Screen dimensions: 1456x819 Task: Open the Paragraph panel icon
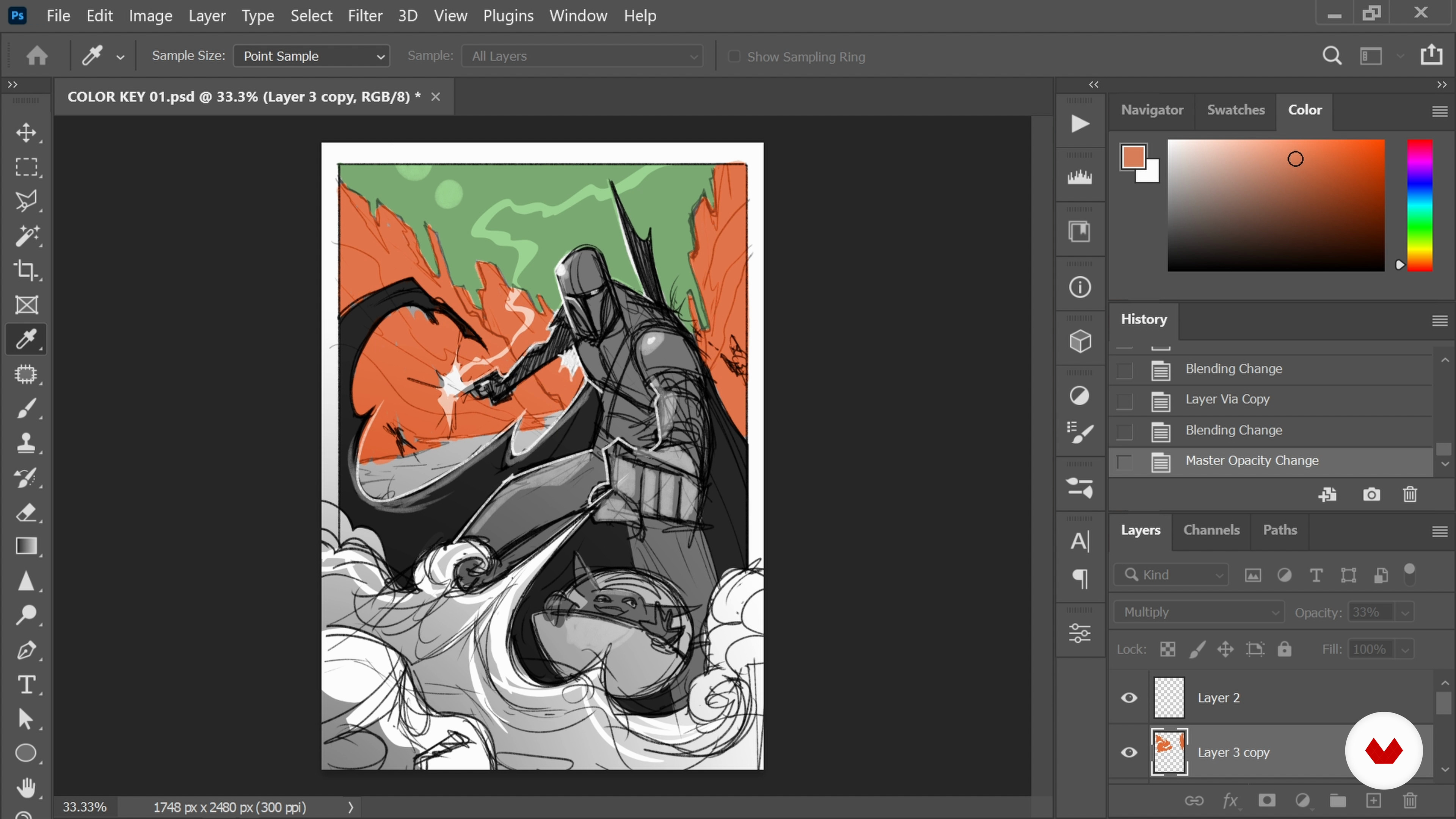click(x=1079, y=579)
